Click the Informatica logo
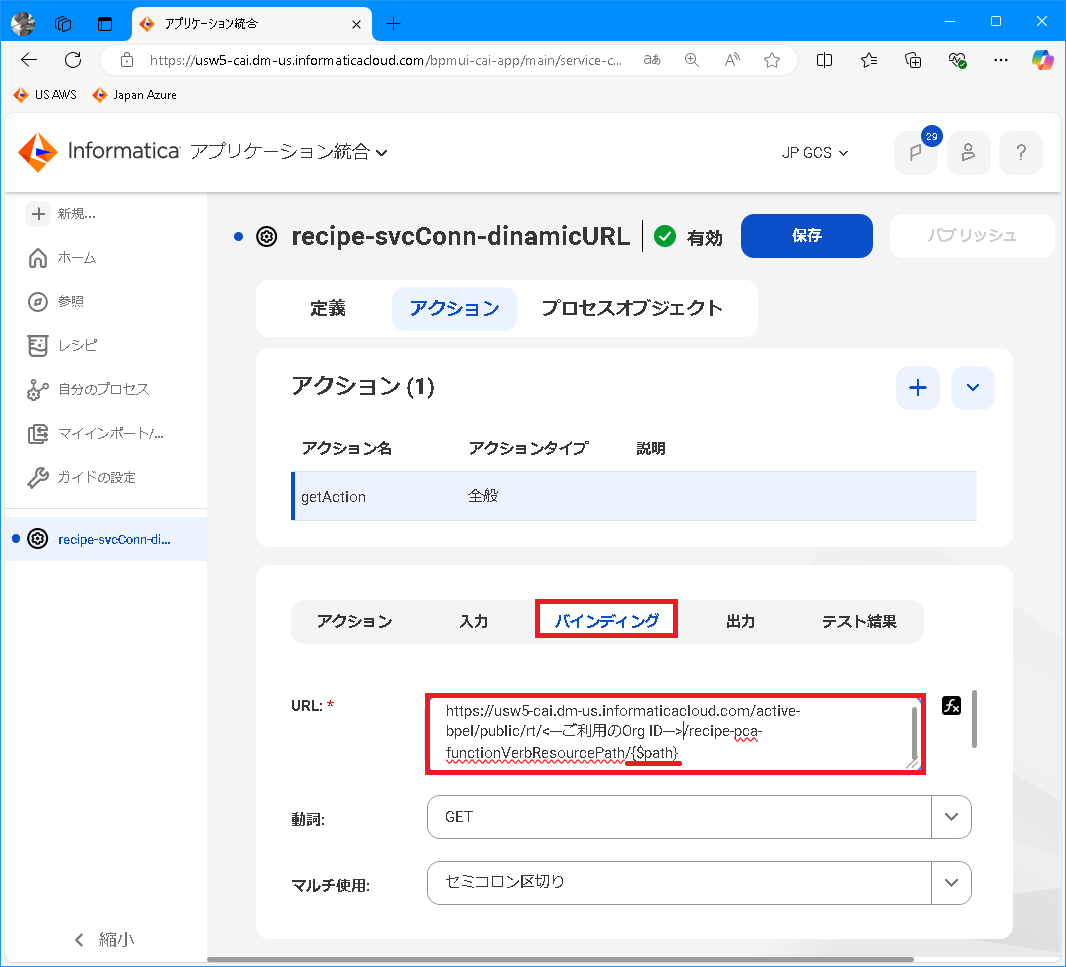Image resolution: width=1066 pixels, height=967 pixels. click(x=99, y=151)
